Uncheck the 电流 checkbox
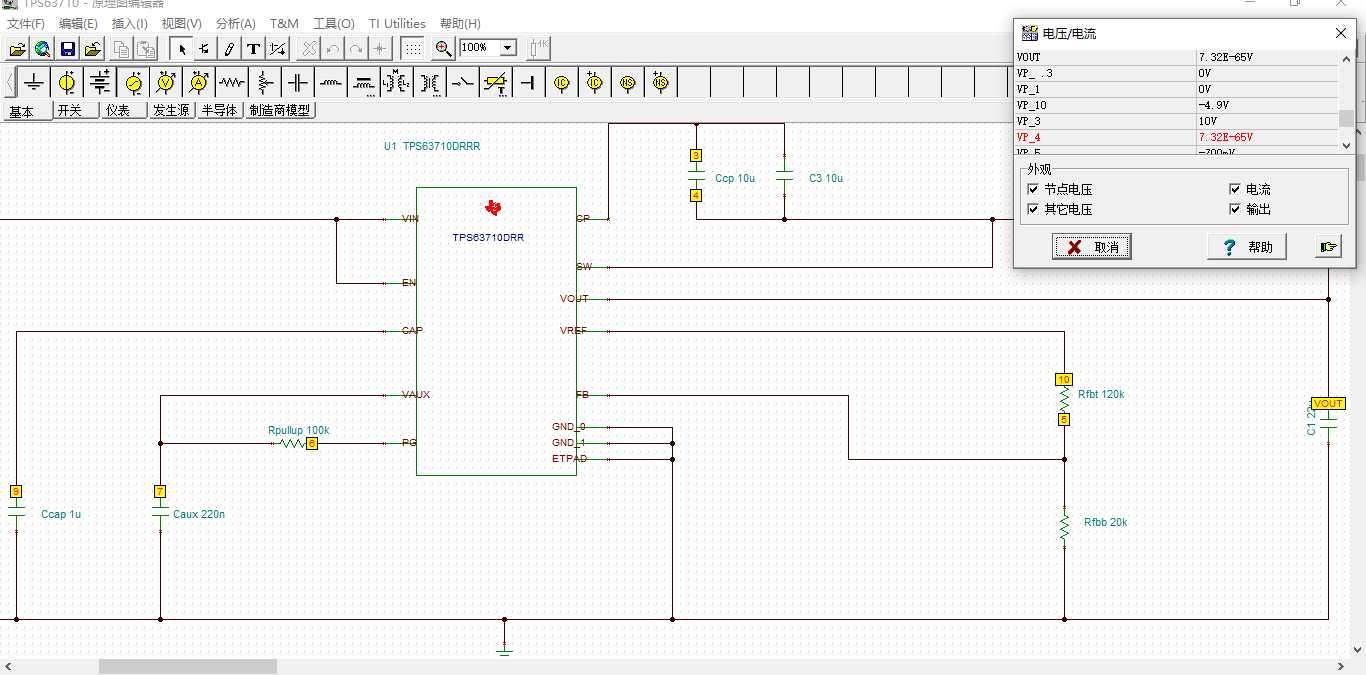 [x=1235, y=189]
